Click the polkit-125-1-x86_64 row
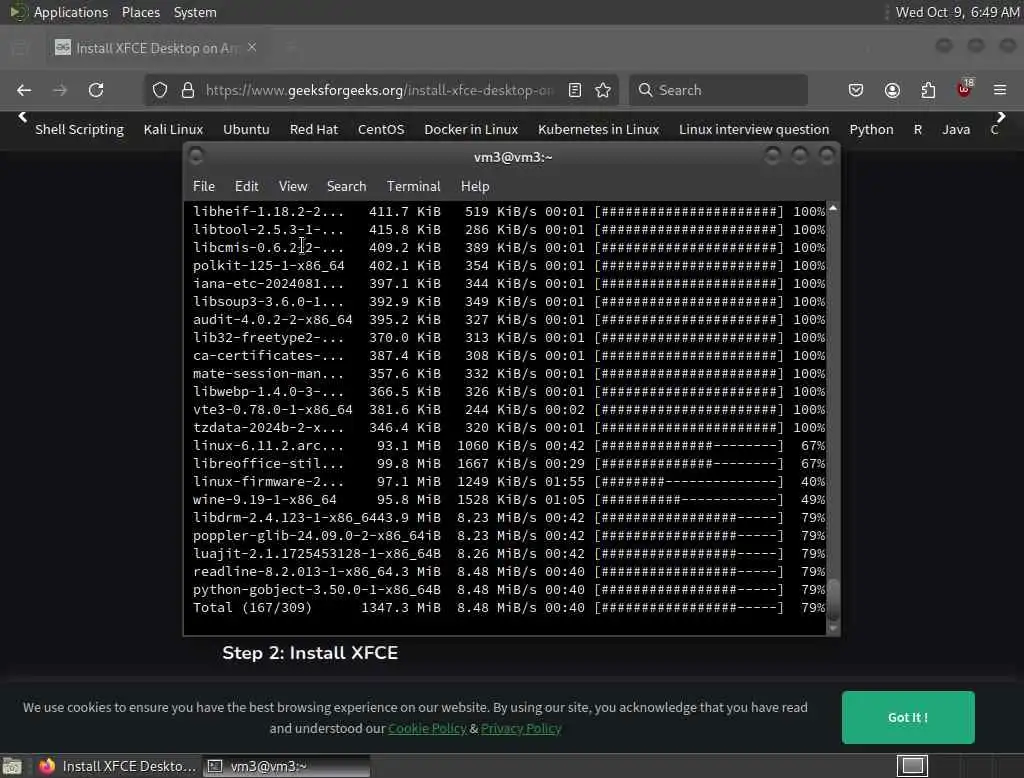This screenshot has width=1024, height=778. coord(509,266)
